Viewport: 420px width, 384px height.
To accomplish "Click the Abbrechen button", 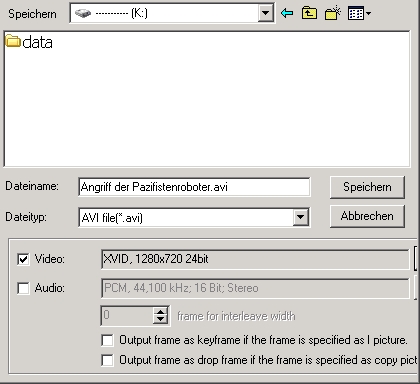I will [367, 216].
